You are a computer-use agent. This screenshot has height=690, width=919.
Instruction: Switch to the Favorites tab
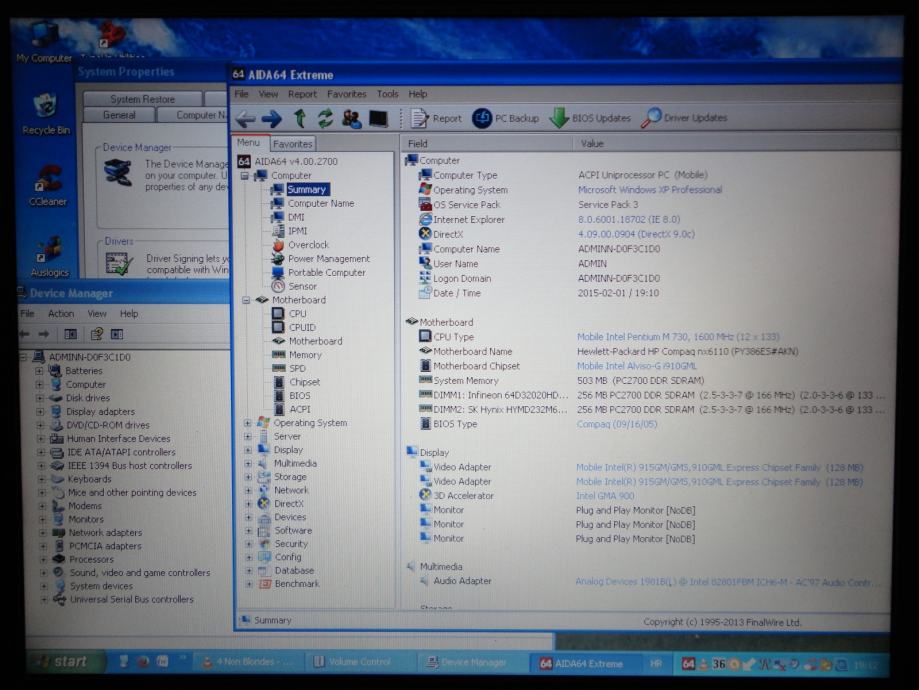click(x=293, y=144)
